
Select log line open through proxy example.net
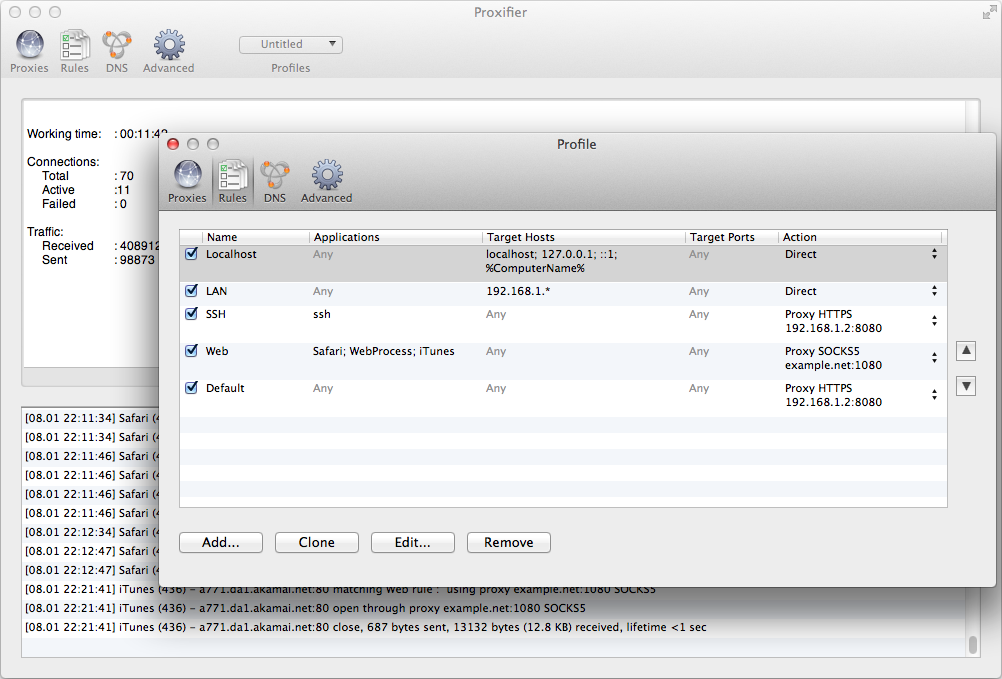[305, 608]
